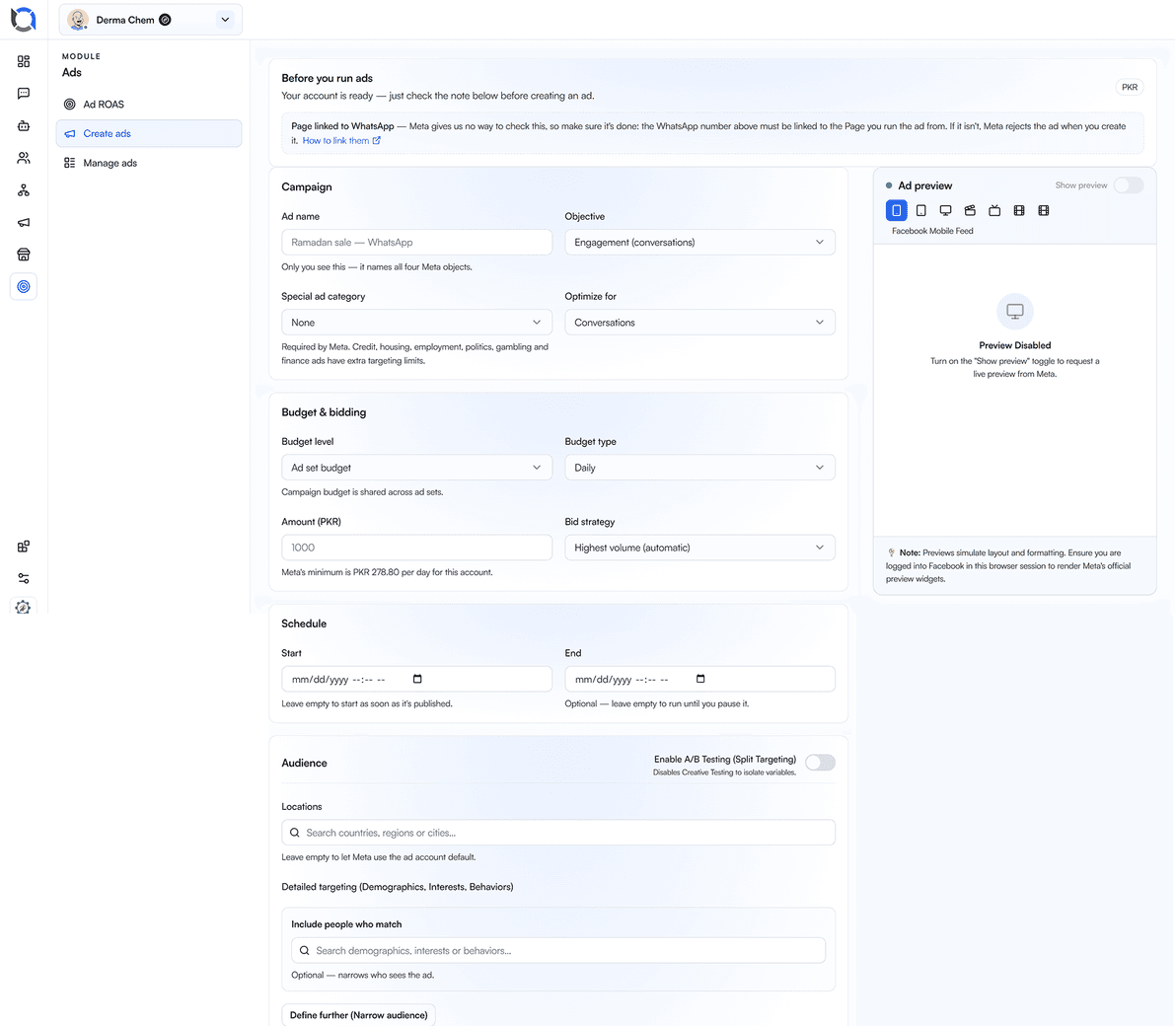Enable A/B Testing split targeting switch
The image size is (1176, 1026).
(x=820, y=763)
